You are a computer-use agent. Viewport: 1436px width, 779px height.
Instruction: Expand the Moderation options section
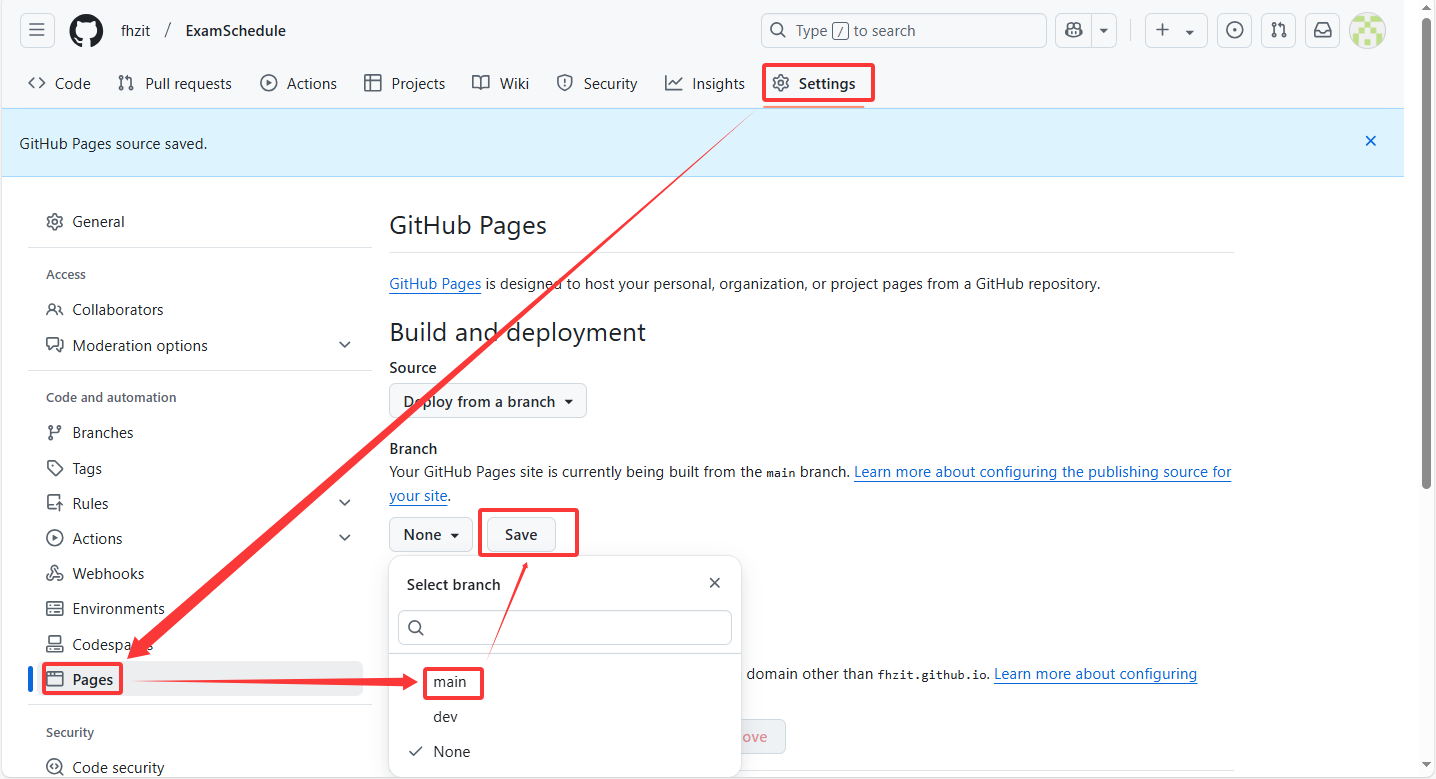[345, 345]
